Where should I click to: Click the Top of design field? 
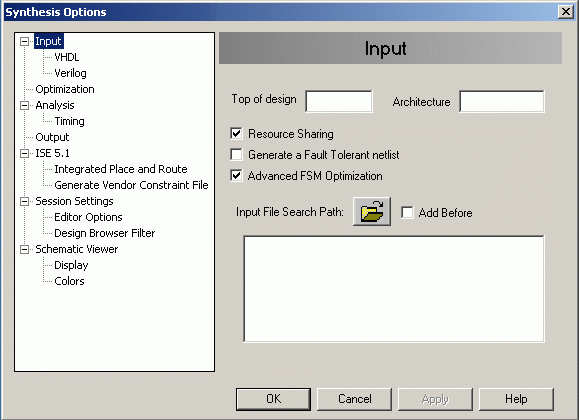point(339,101)
